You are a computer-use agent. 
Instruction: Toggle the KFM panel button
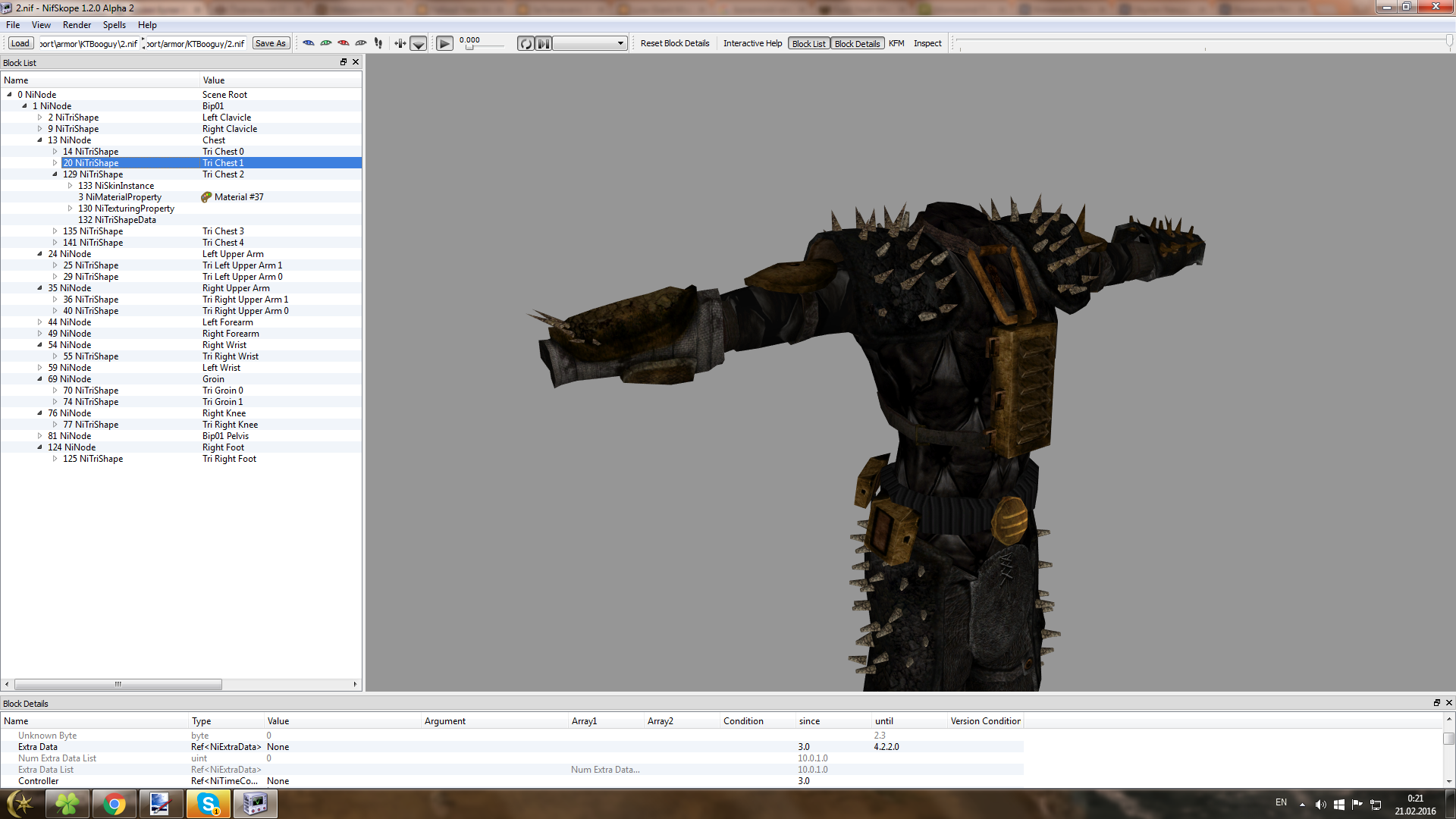pyautogui.click(x=896, y=43)
